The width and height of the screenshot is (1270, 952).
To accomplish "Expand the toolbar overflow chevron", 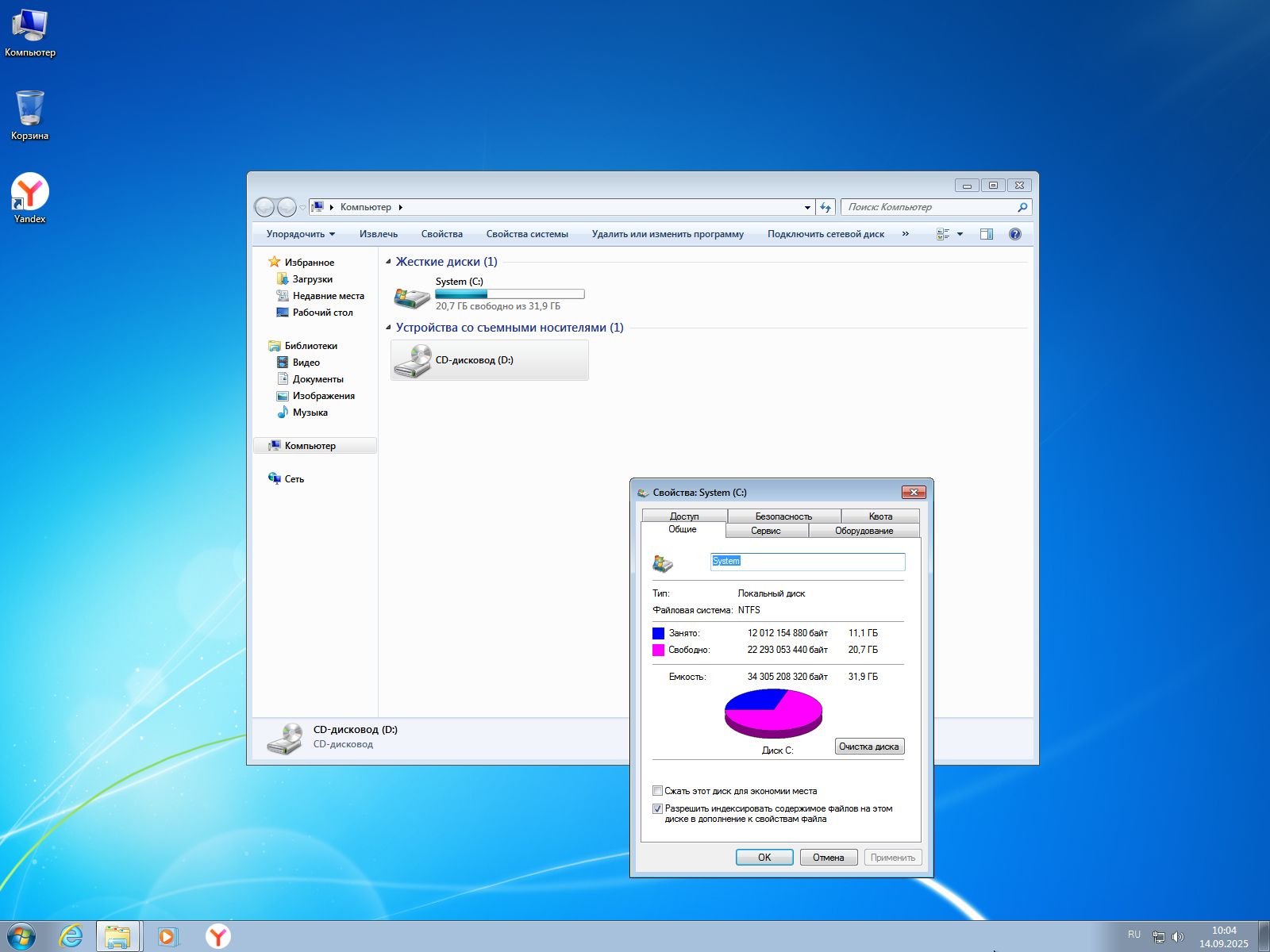I will pyautogui.click(x=906, y=234).
